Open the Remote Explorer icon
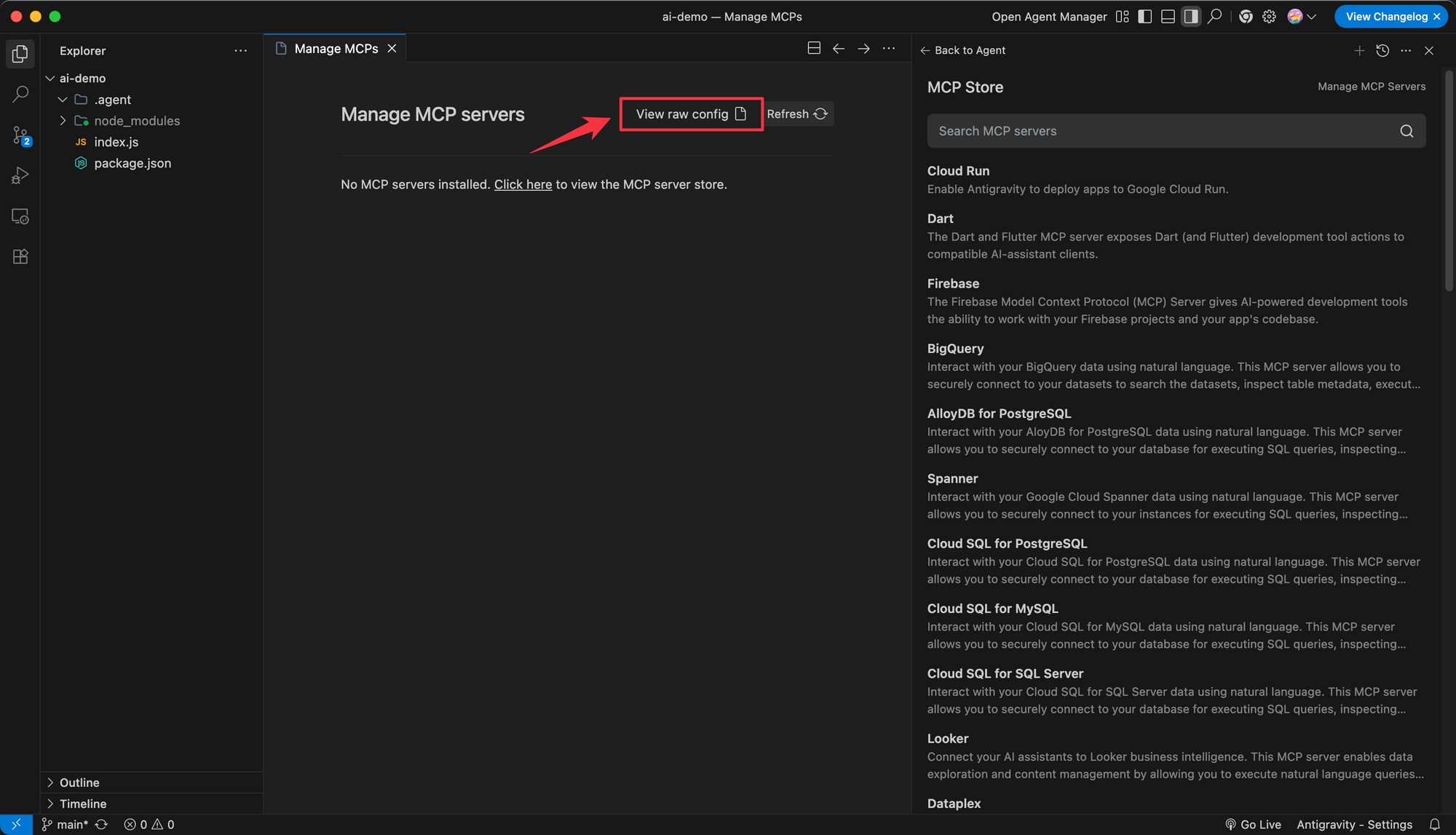Viewport: 1456px width, 835px height. pos(20,216)
